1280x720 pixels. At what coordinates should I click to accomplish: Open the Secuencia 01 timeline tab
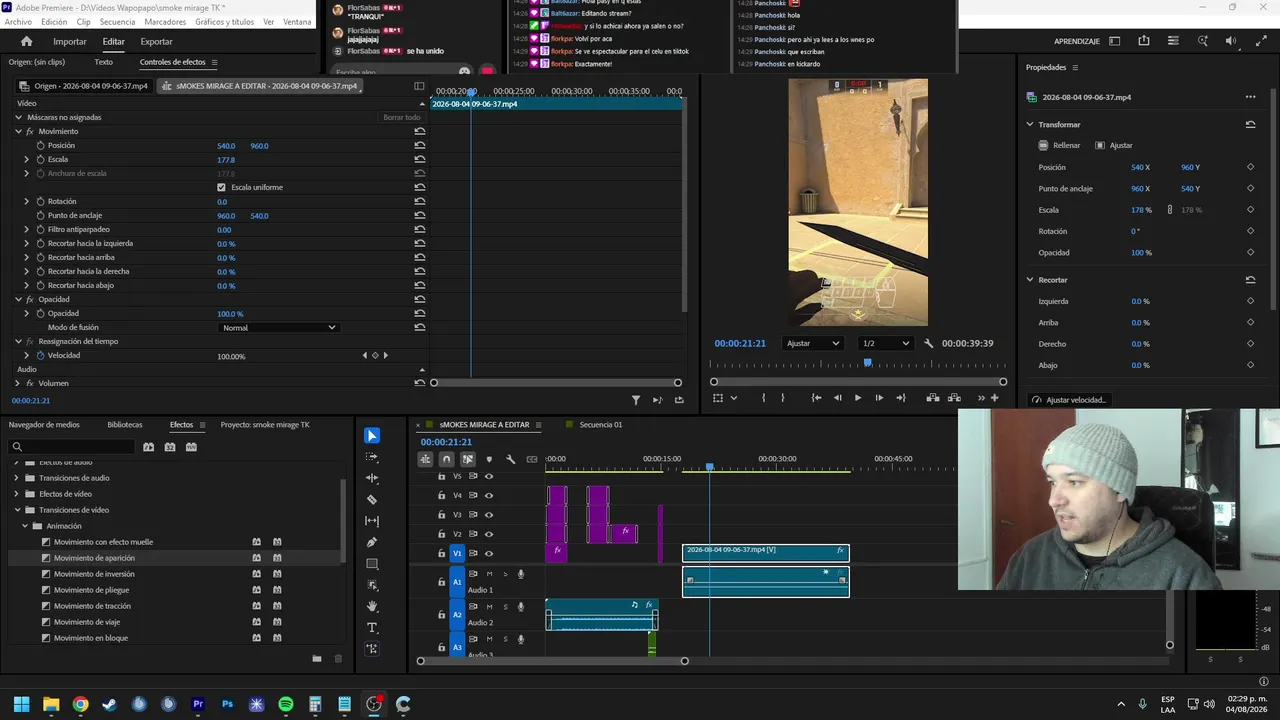(x=600, y=425)
